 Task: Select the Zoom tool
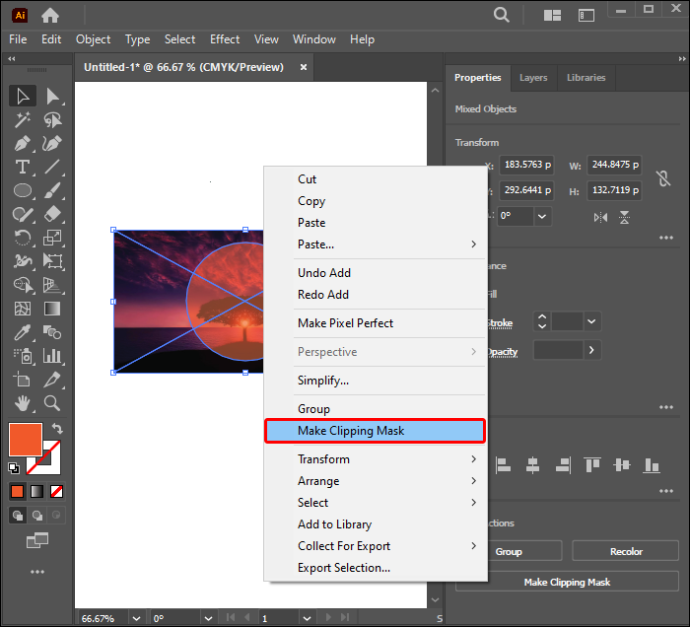(x=52, y=403)
